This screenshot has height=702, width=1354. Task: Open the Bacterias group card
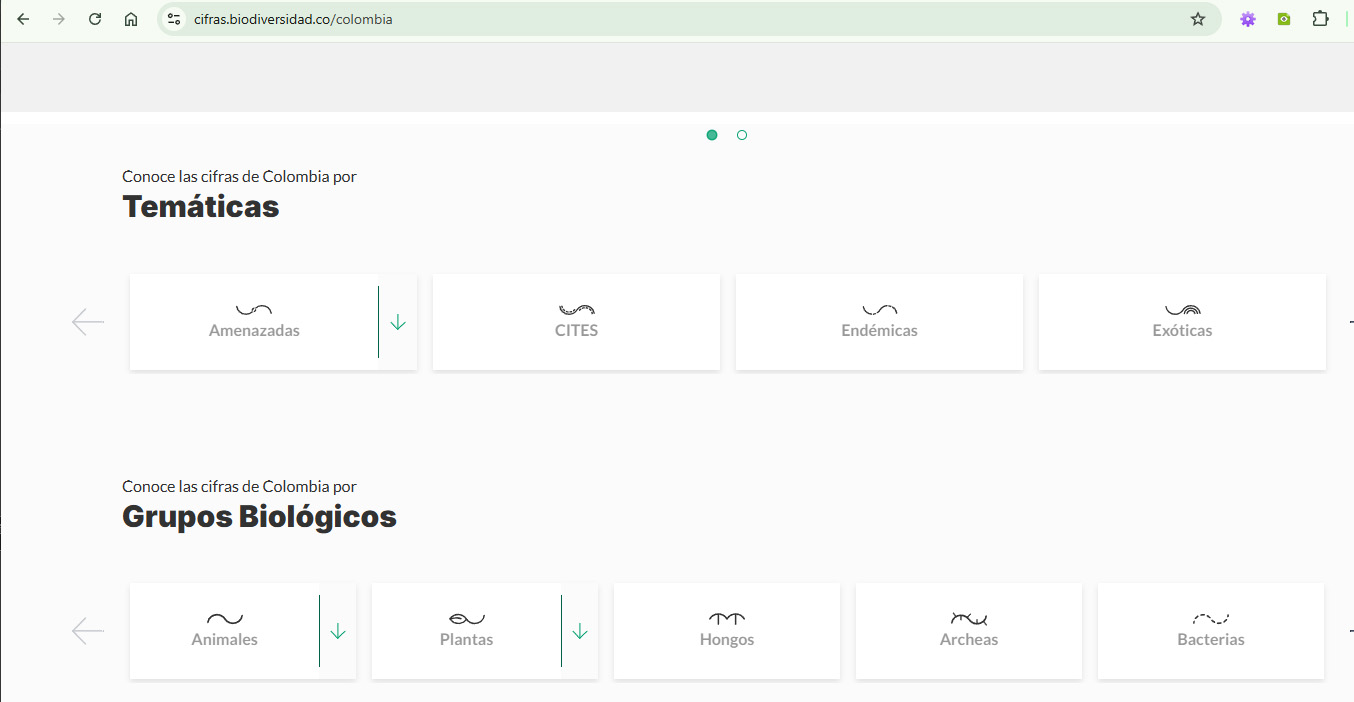click(x=1211, y=631)
